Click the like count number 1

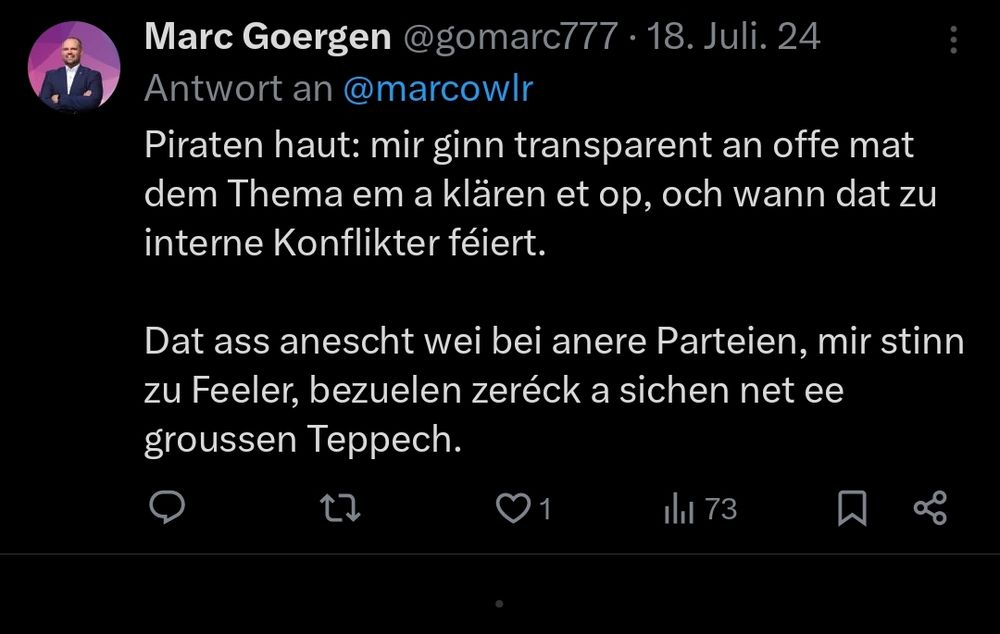click(545, 510)
